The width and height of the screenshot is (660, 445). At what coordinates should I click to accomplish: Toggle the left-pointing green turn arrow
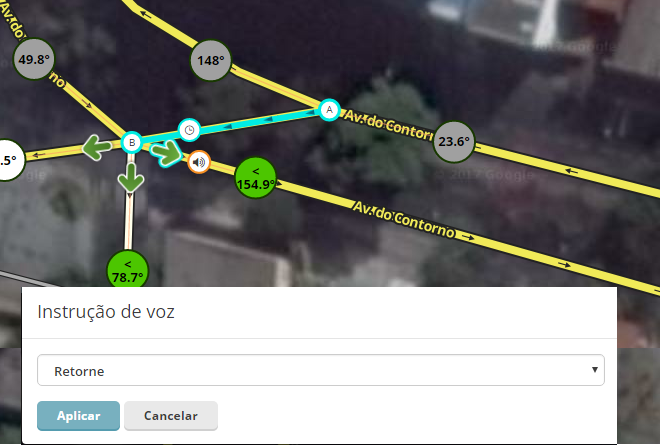(x=97, y=147)
